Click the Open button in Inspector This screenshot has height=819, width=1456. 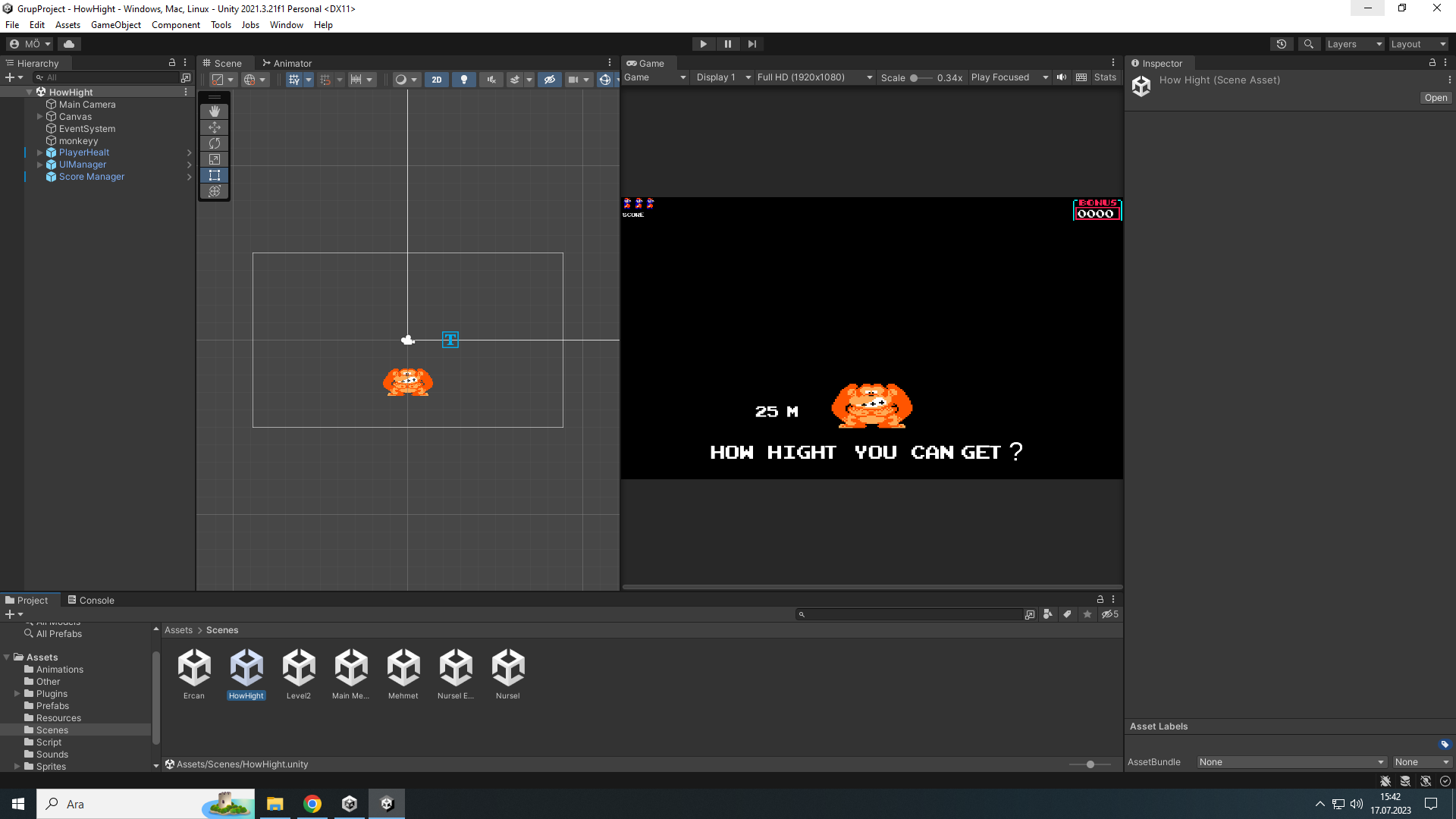tap(1436, 98)
